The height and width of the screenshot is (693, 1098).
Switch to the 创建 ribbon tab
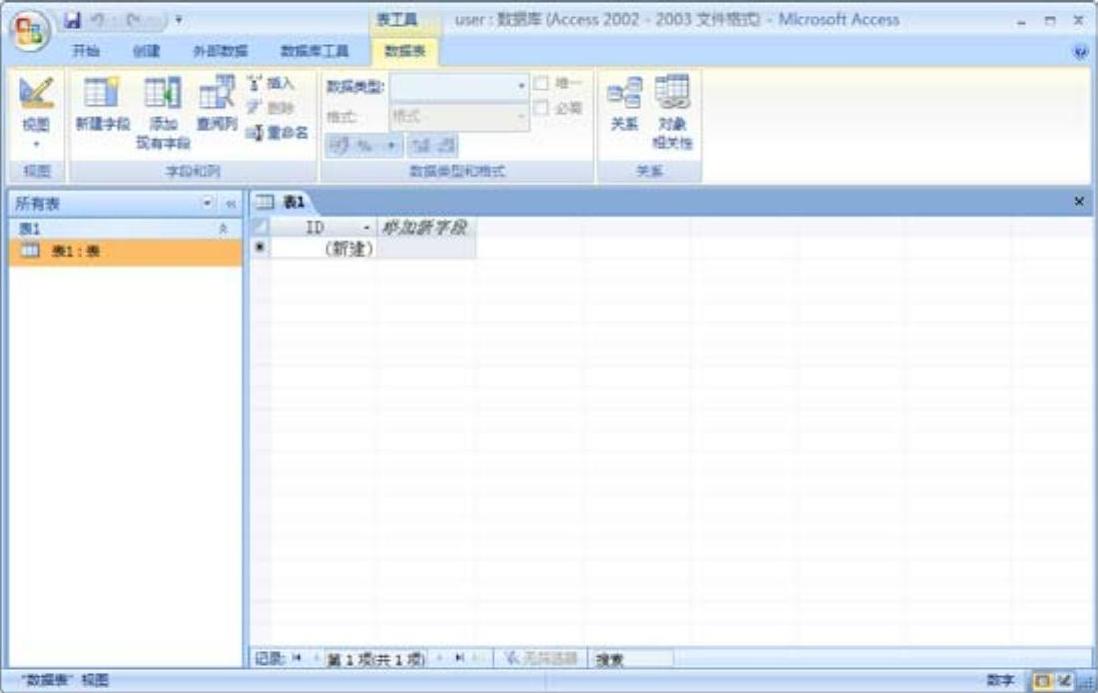146,50
